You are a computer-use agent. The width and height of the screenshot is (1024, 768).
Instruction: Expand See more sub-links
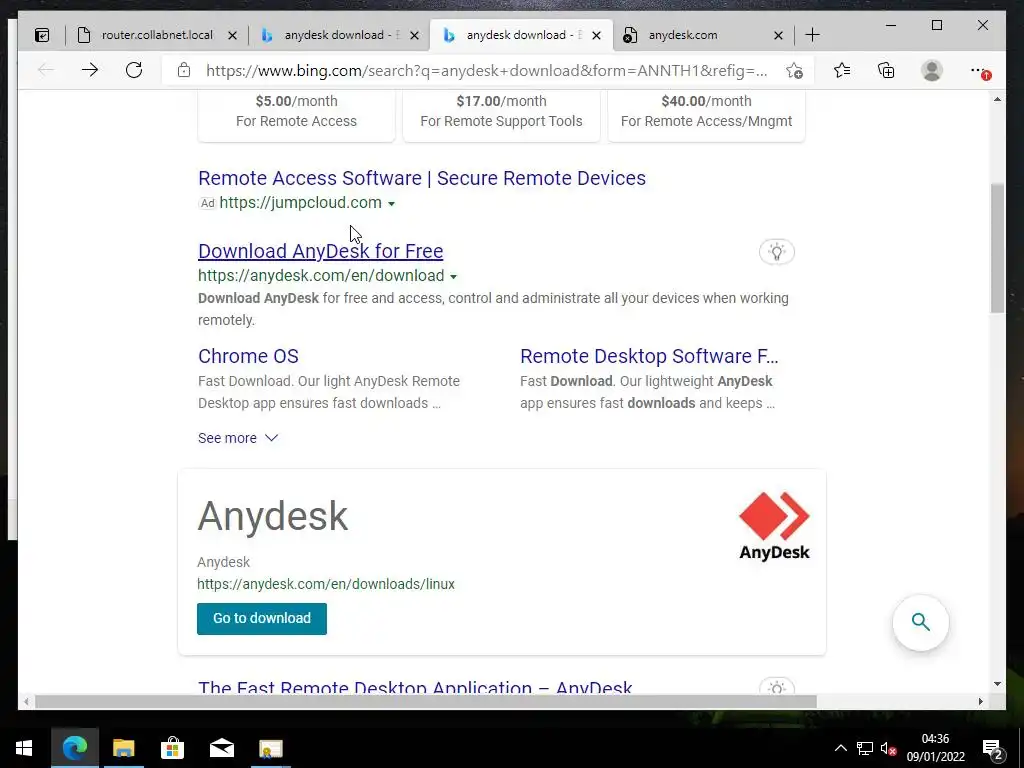pos(238,438)
